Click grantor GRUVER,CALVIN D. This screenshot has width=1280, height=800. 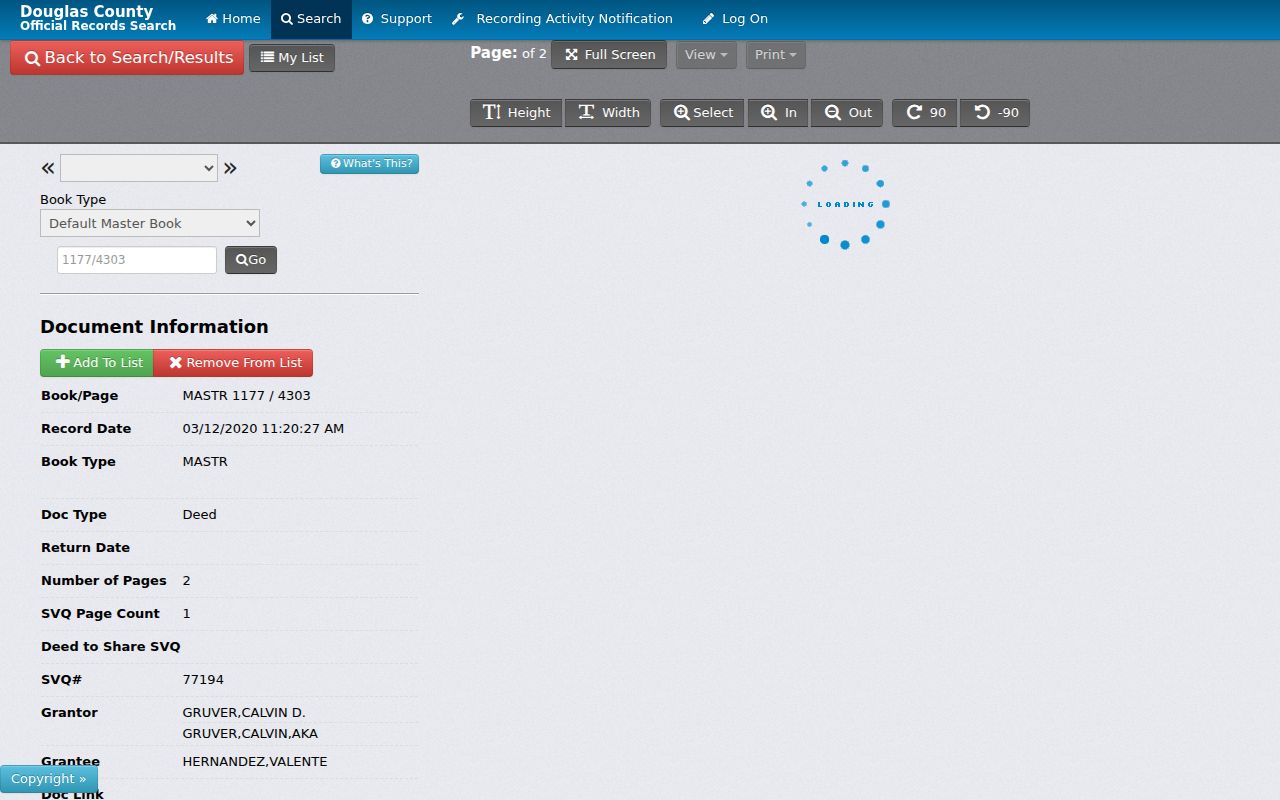244,713
